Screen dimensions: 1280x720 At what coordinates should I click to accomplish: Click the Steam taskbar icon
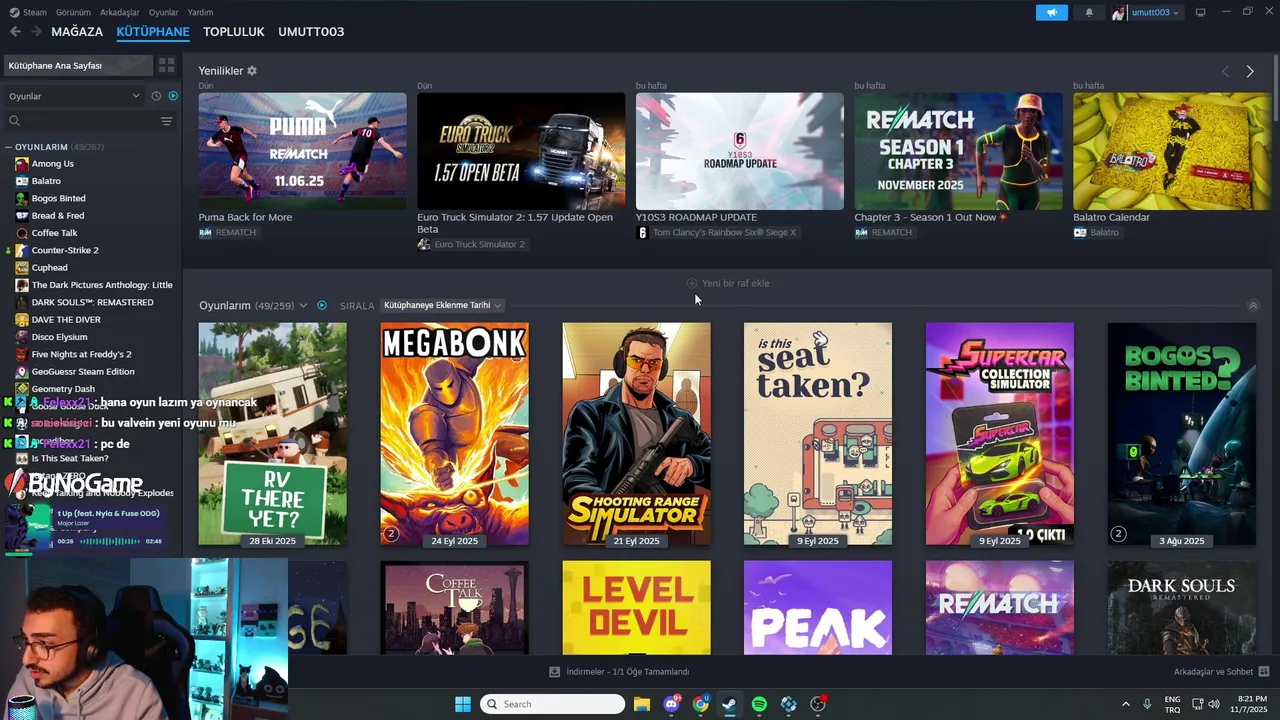point(729,704)
